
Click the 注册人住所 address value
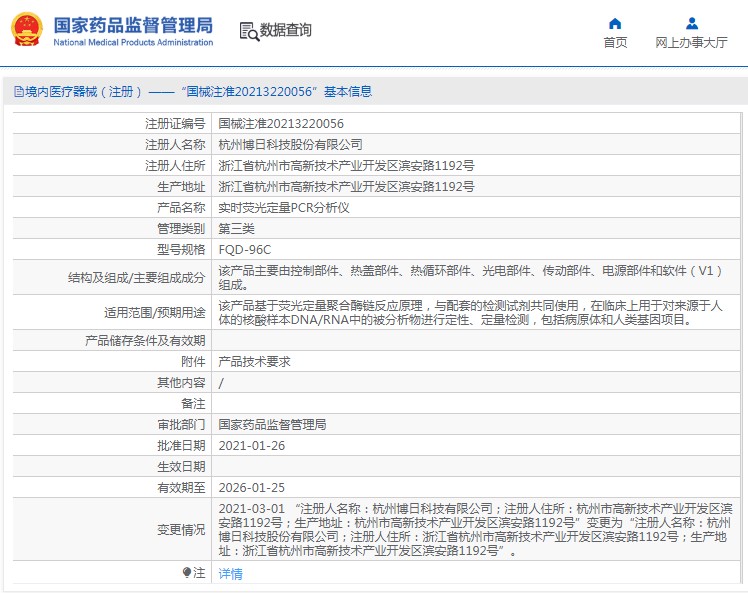(x=346, y=166)
